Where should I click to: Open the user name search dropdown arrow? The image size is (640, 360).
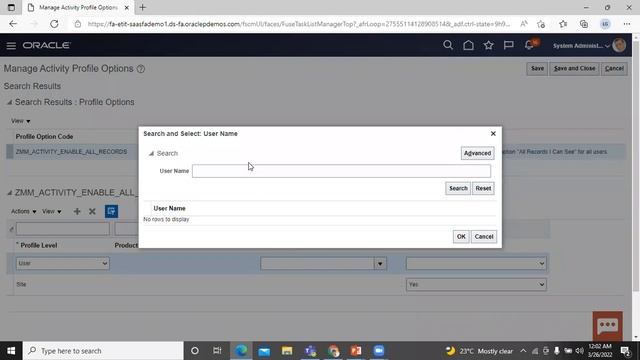coord(380,264)
